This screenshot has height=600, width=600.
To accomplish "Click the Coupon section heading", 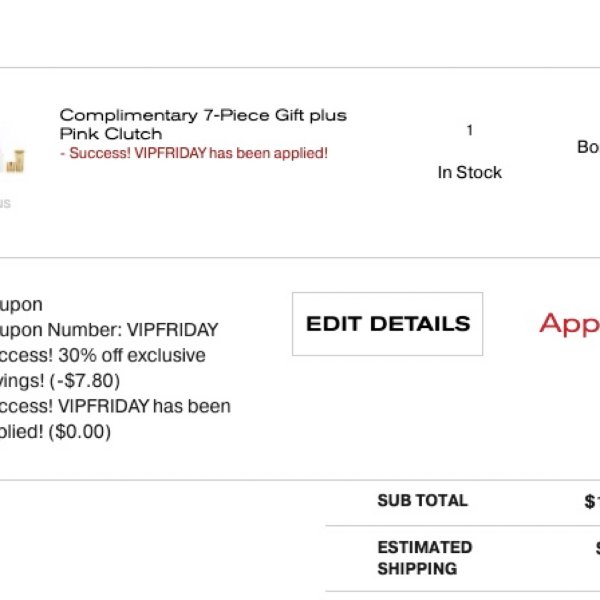I will click(x=21, y=305).
